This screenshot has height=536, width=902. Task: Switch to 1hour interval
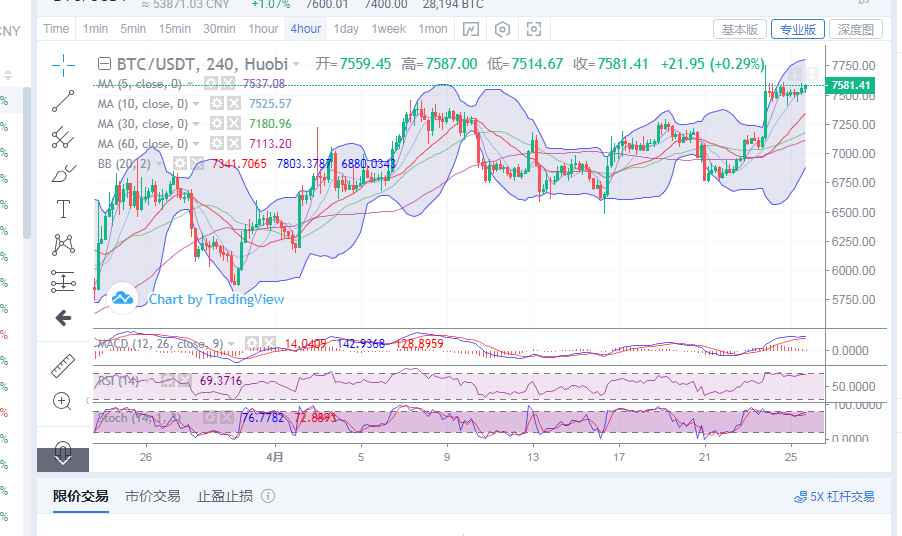(x=263, y=29)
